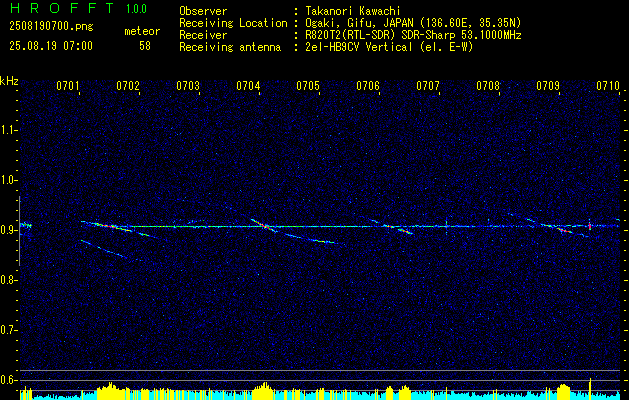This screenshot has width=629, height=400.
Task: Click the 0704 time marker
Action: click(x=248, y=85)
